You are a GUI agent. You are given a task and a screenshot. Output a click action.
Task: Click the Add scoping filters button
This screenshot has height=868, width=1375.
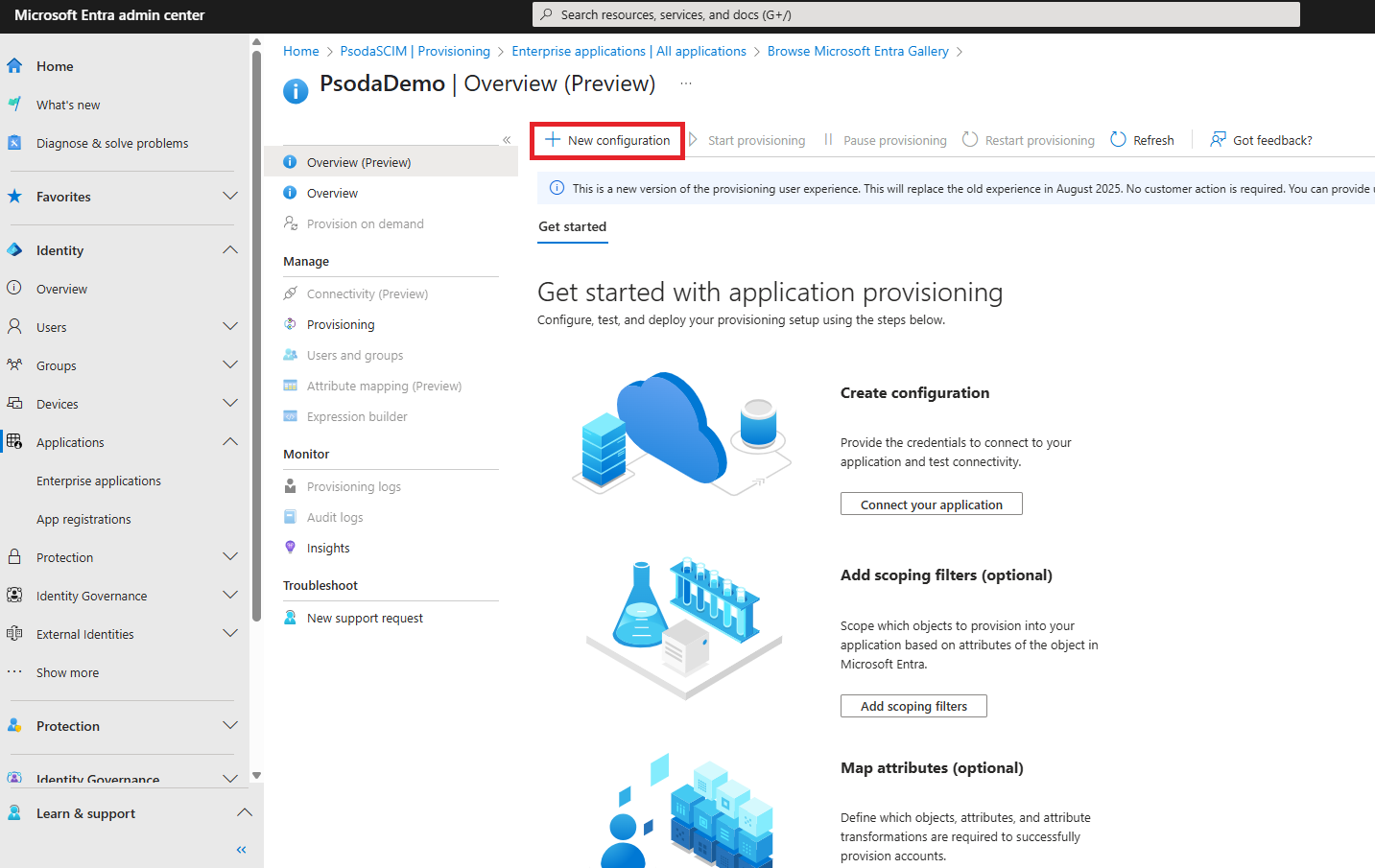(913, 706)
